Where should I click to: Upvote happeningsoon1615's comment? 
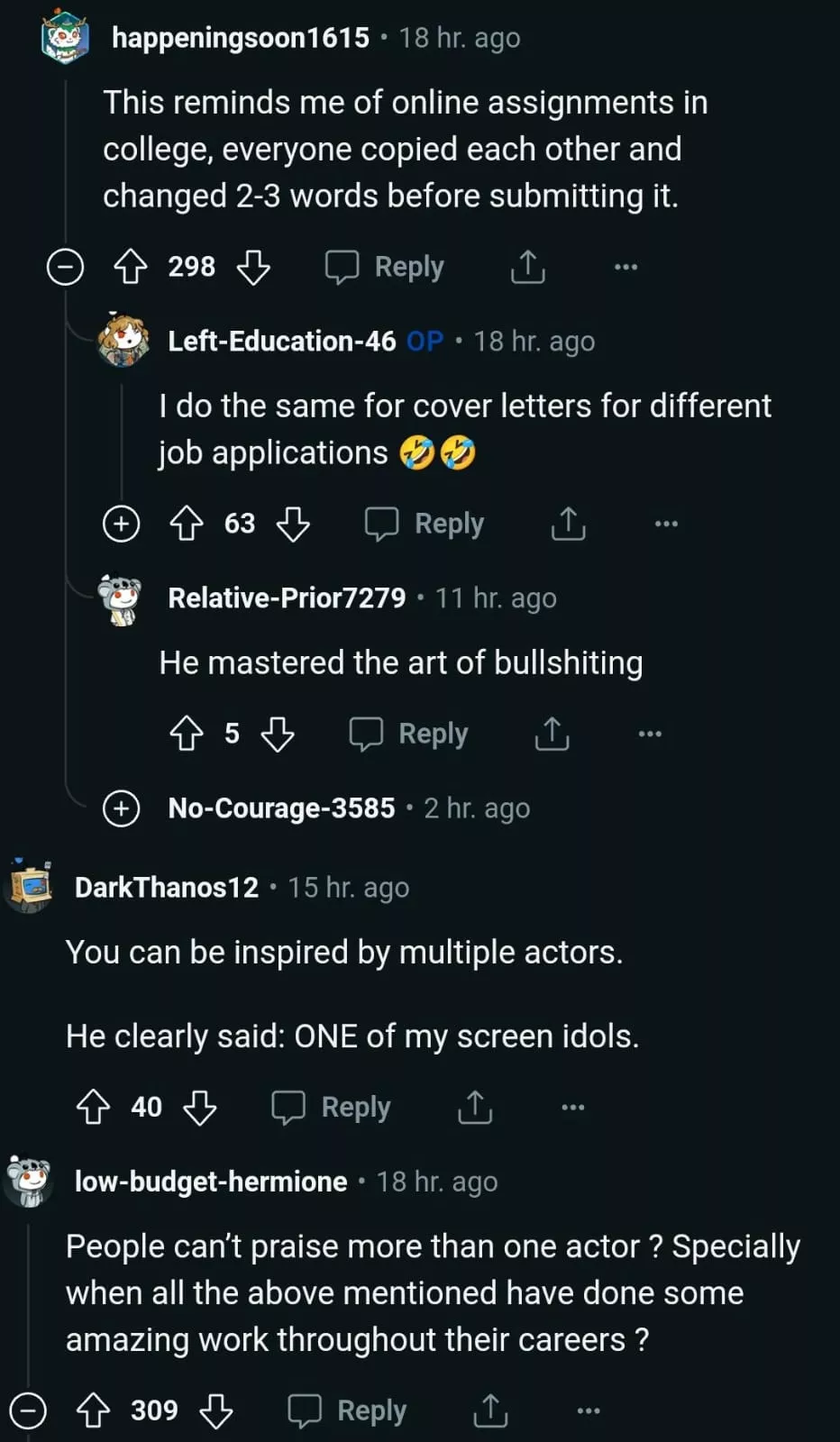tap(131, 267)
